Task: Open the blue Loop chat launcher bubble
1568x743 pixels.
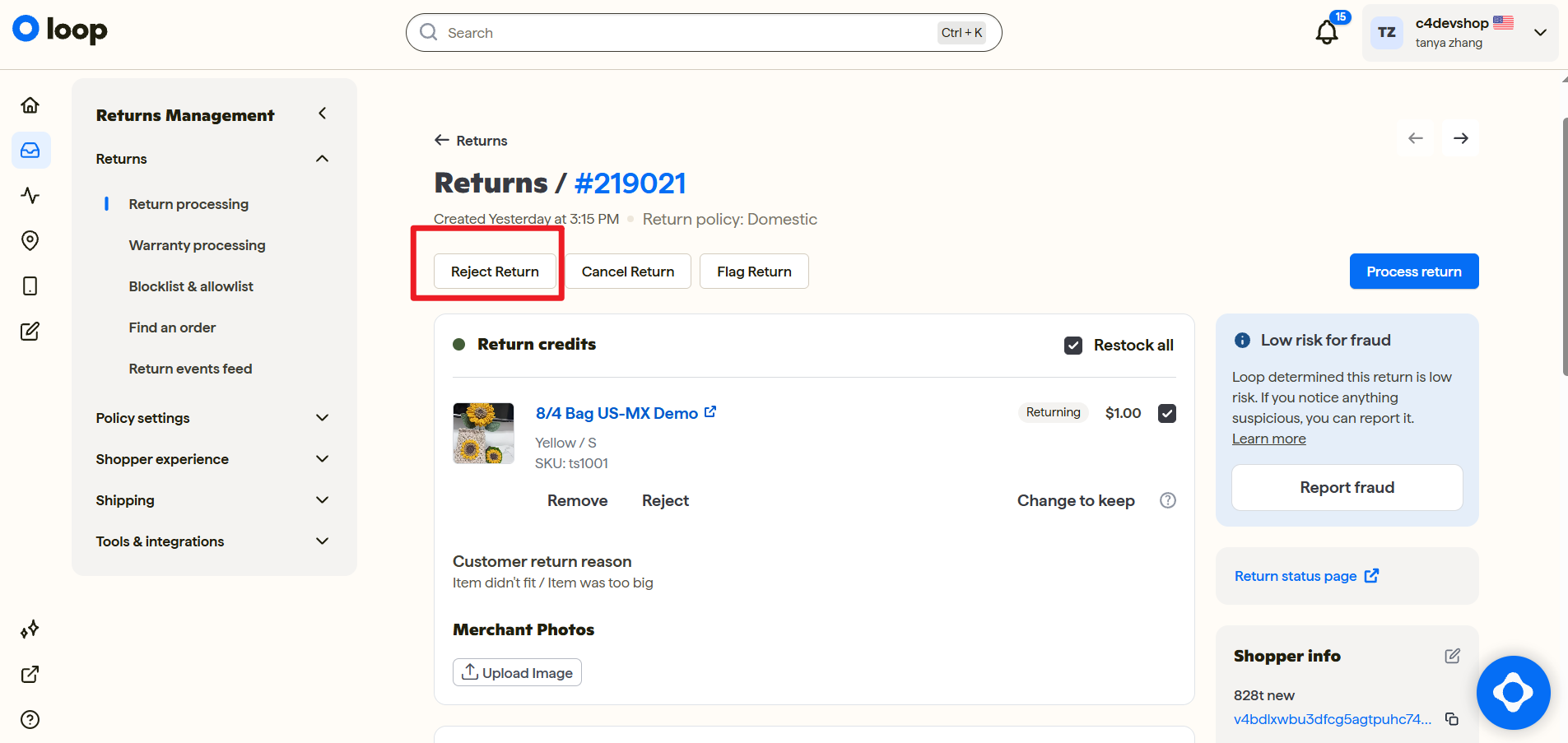Action: tap(1514, 693)
